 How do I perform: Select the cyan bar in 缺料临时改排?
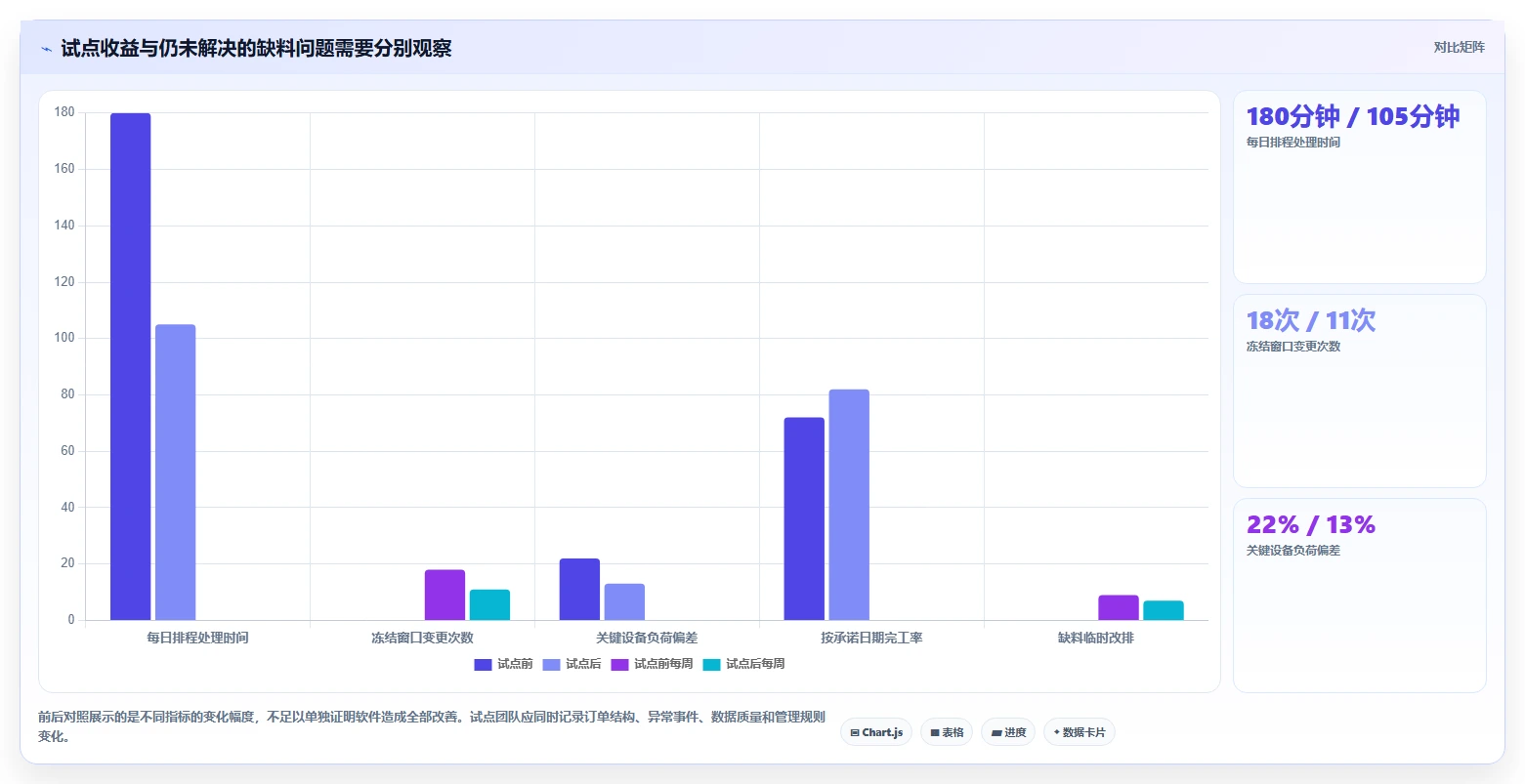click(x=1164, y=610)
